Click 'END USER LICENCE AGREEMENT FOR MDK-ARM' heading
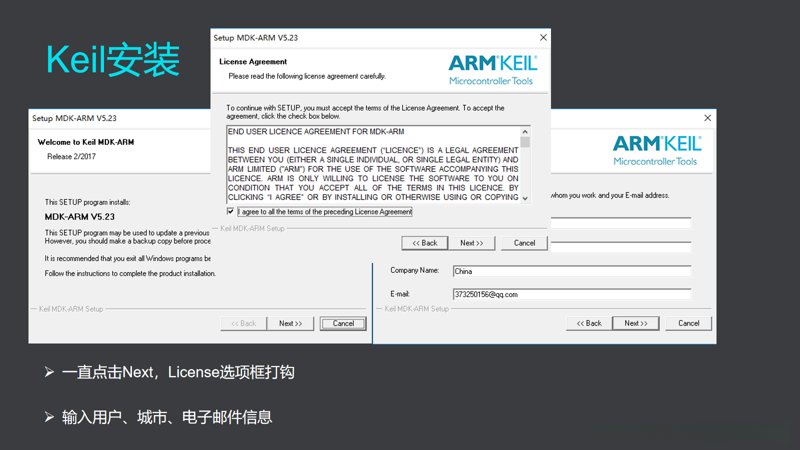Viewport: 800px width, 450px height. (316, 132)
